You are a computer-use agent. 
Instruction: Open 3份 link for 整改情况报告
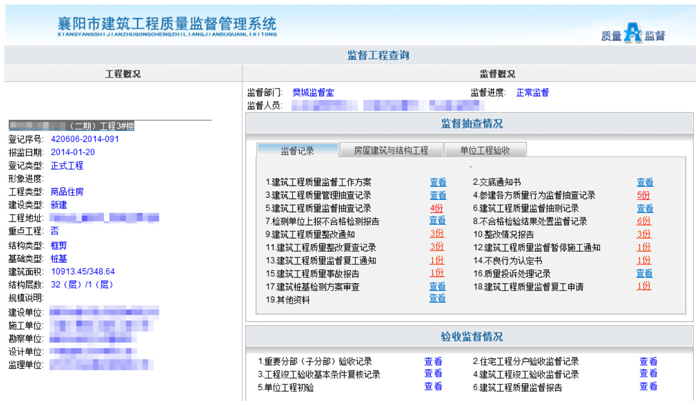point(643,234)
